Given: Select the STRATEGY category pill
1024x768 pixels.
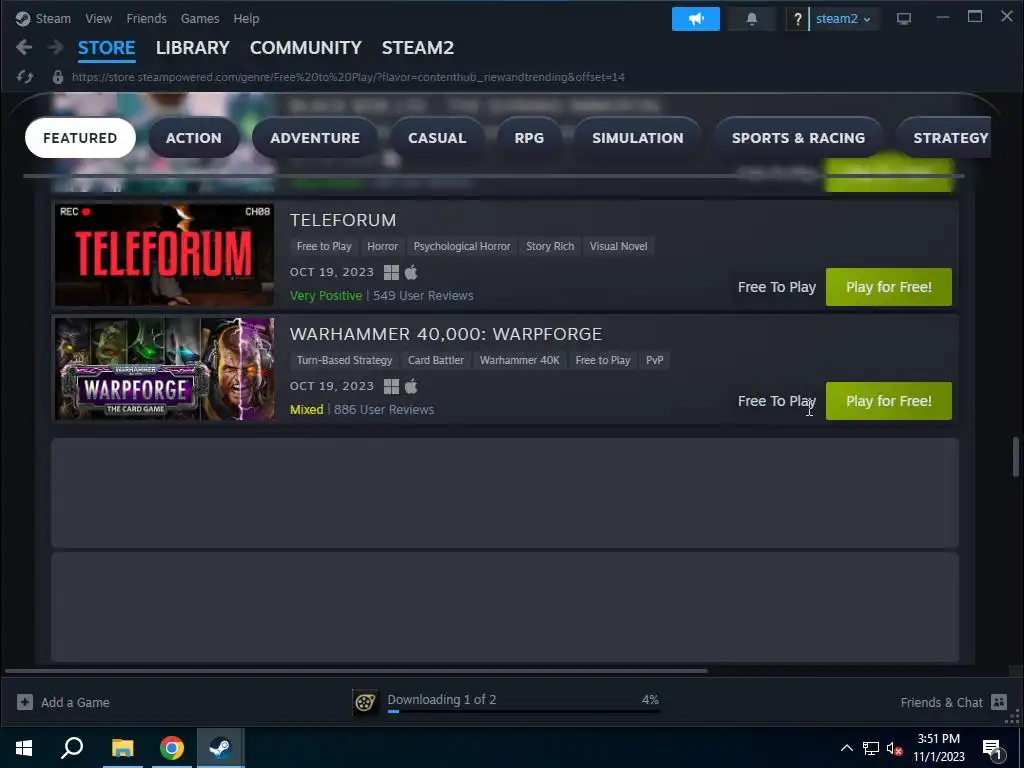Looking at the screenshot, I should coord(944,138).
